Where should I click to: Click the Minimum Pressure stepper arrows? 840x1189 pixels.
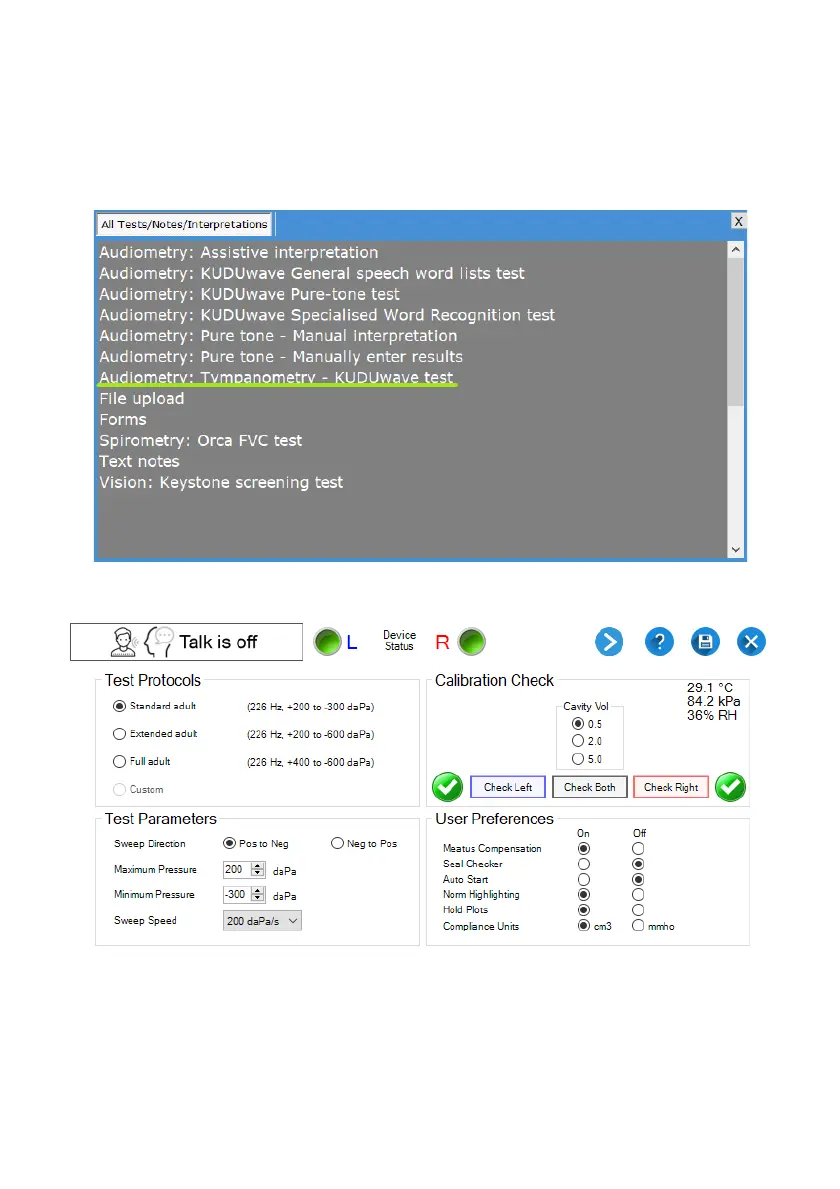pos(259,895)
